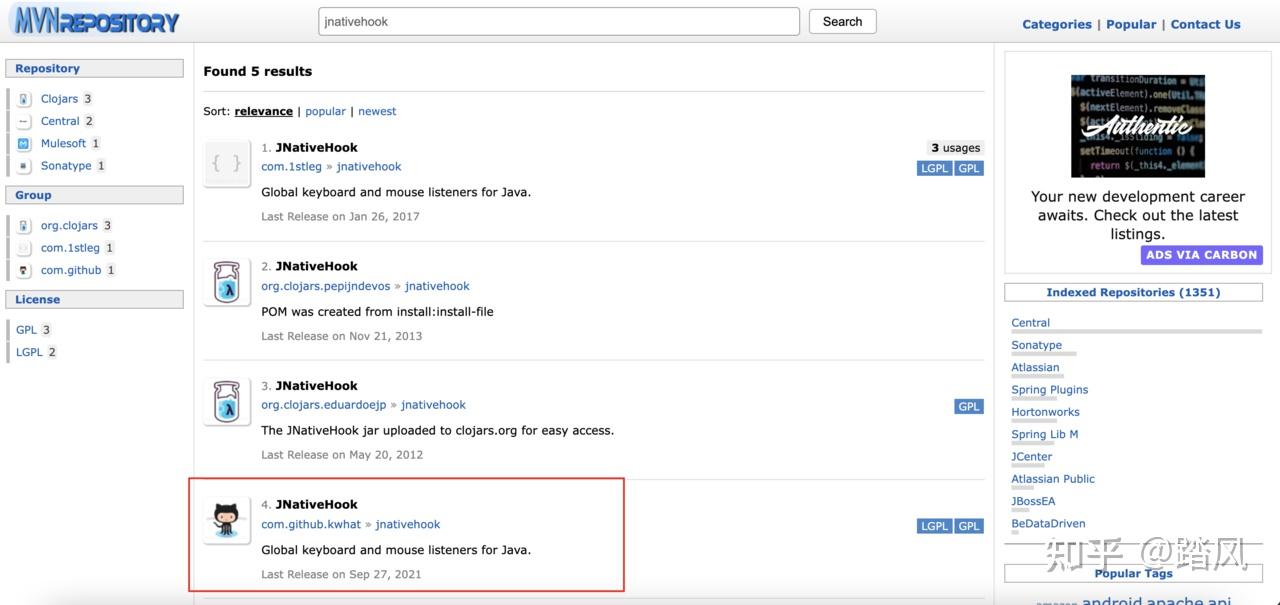1280x605 pixels.
Task: Click the ADS VIA CARBON button
Action: pos(1201,255)
